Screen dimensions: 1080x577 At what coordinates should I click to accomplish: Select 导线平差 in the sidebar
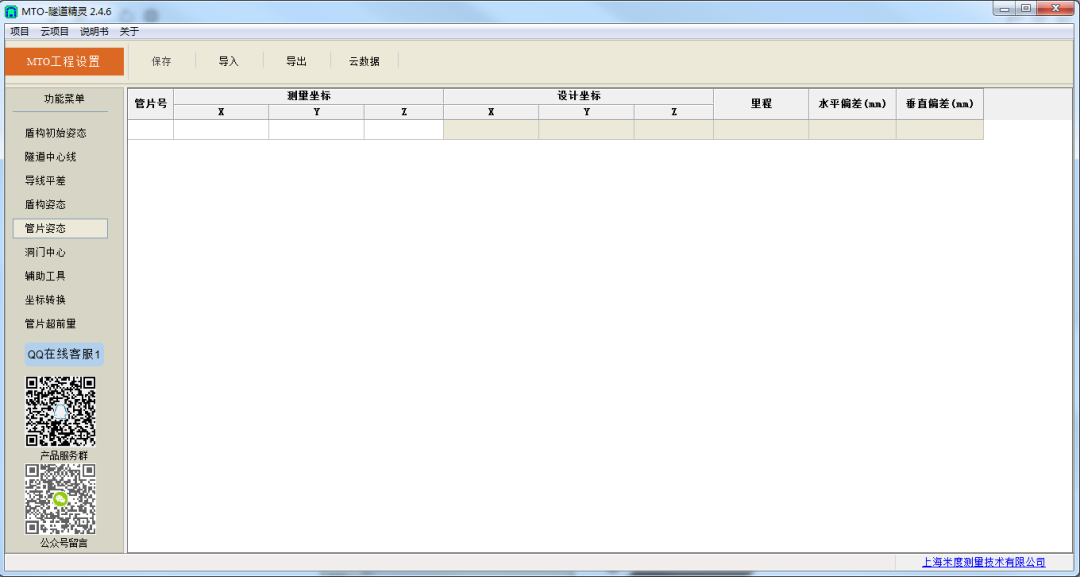[46, 181]
